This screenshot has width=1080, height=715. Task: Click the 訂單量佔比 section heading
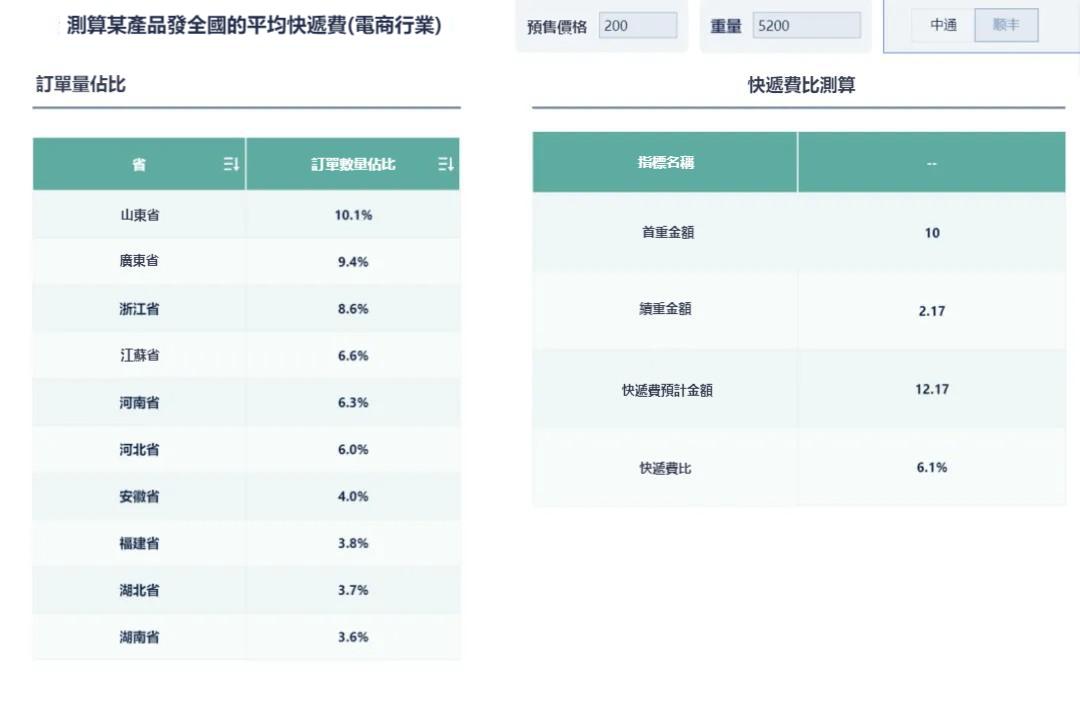click(x=81, y=84)
